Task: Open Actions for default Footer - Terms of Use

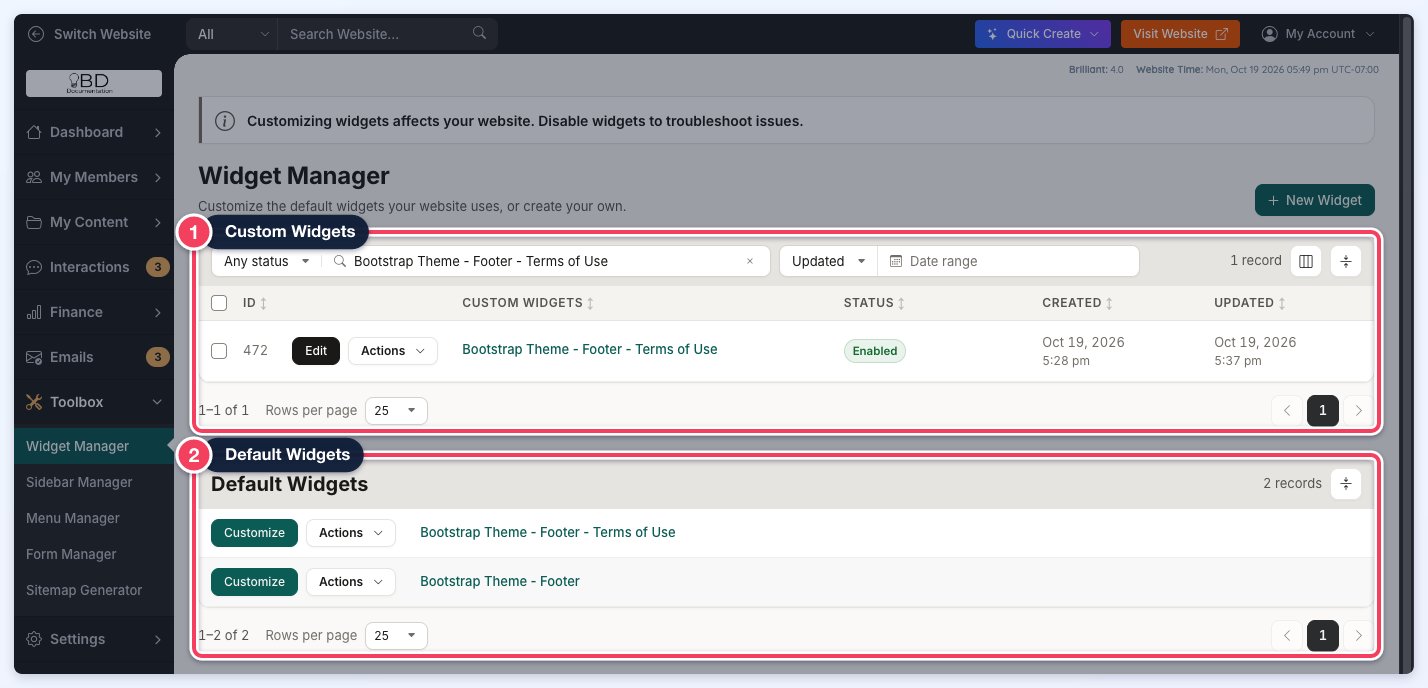Action: tap(351, 533)
